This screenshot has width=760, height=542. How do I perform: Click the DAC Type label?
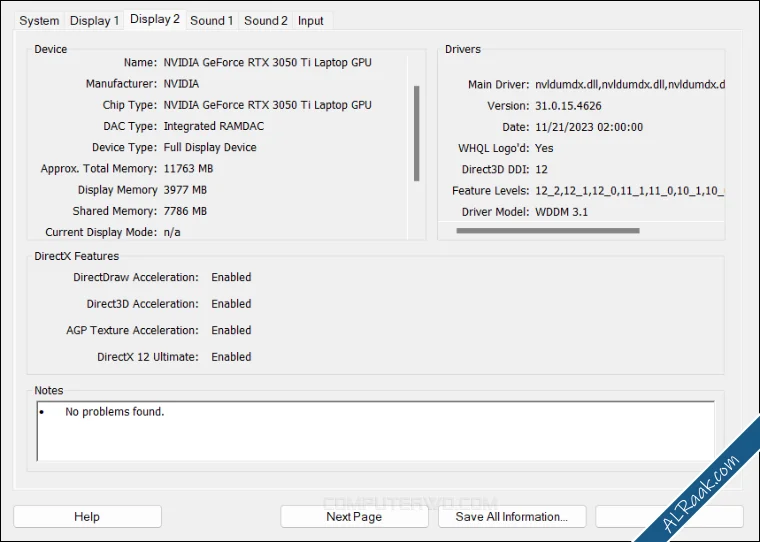[x=130, y=127]
